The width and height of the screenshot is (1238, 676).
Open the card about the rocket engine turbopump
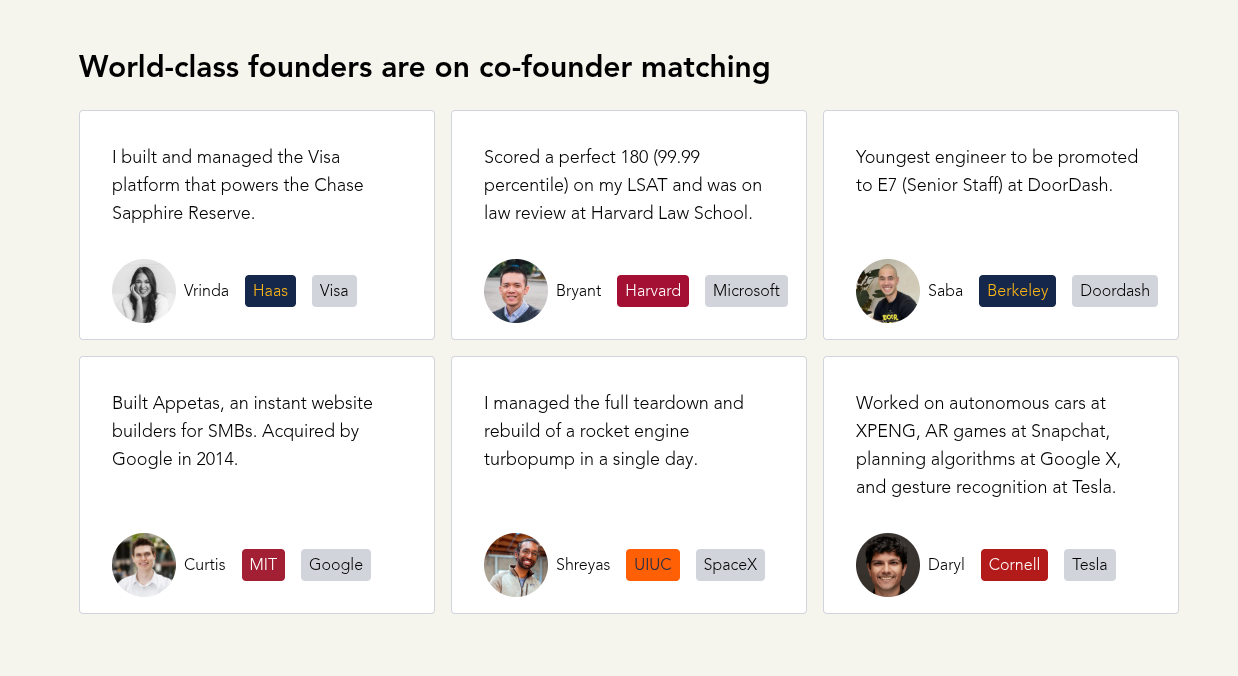628,484
